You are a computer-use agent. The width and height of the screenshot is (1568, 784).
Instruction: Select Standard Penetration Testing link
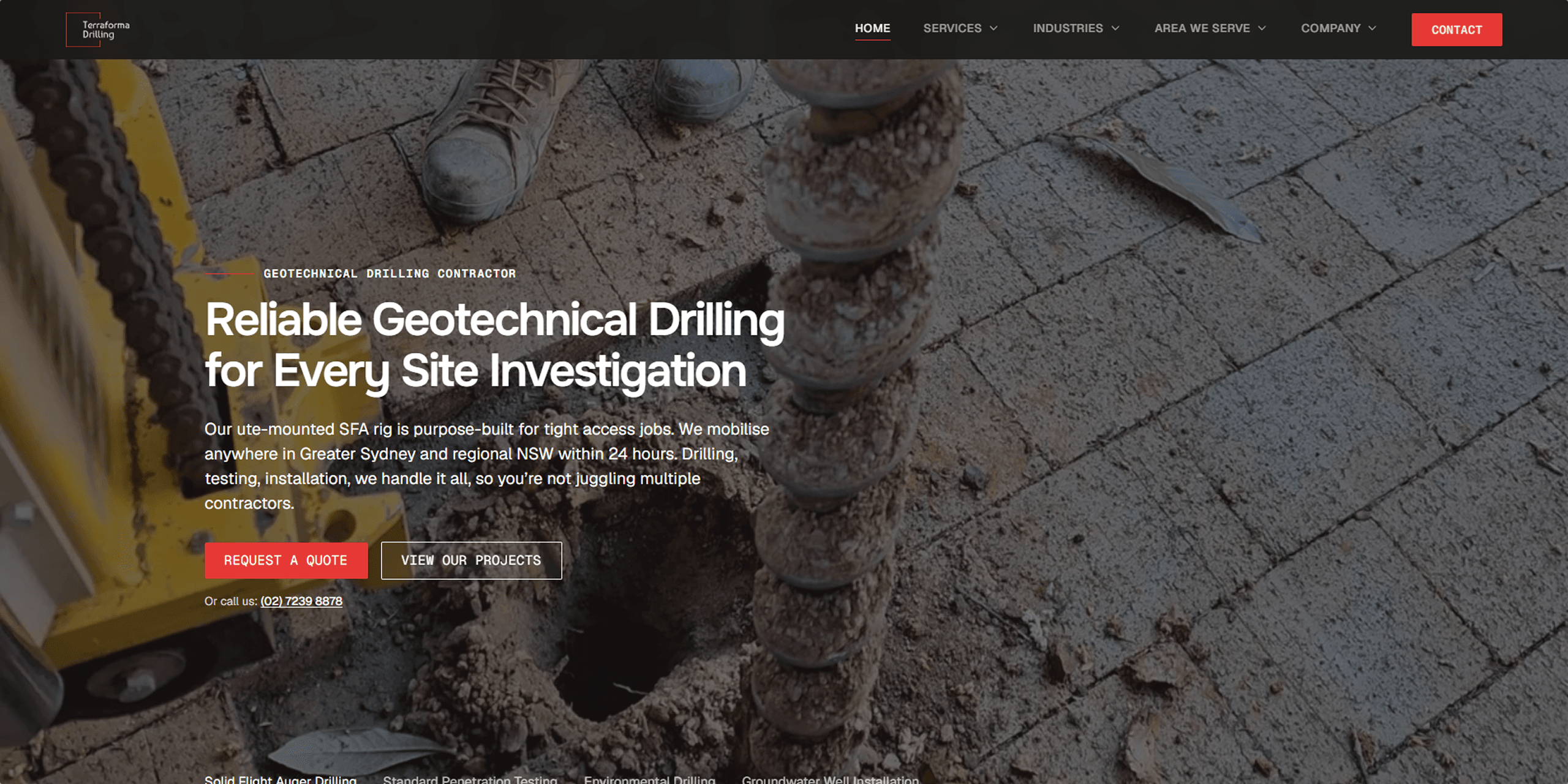pos(470,779)
